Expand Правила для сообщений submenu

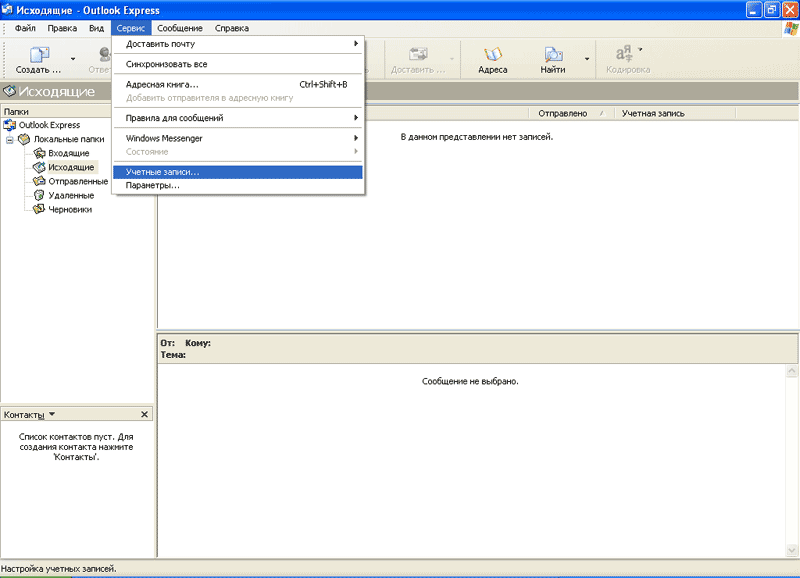(238, 118)
